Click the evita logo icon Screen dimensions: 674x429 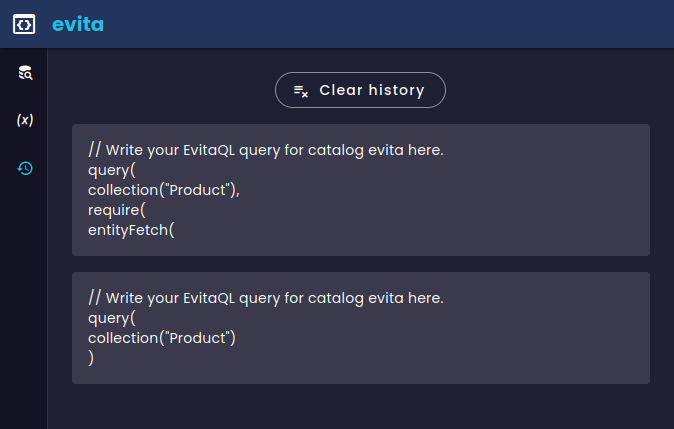pyautogui.click(x=24, y=24)
